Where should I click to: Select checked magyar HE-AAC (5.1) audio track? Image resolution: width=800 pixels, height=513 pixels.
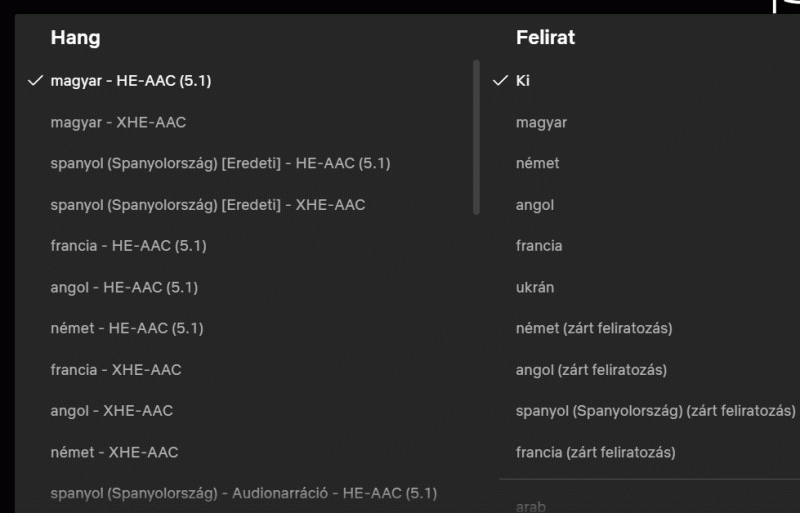130,81
